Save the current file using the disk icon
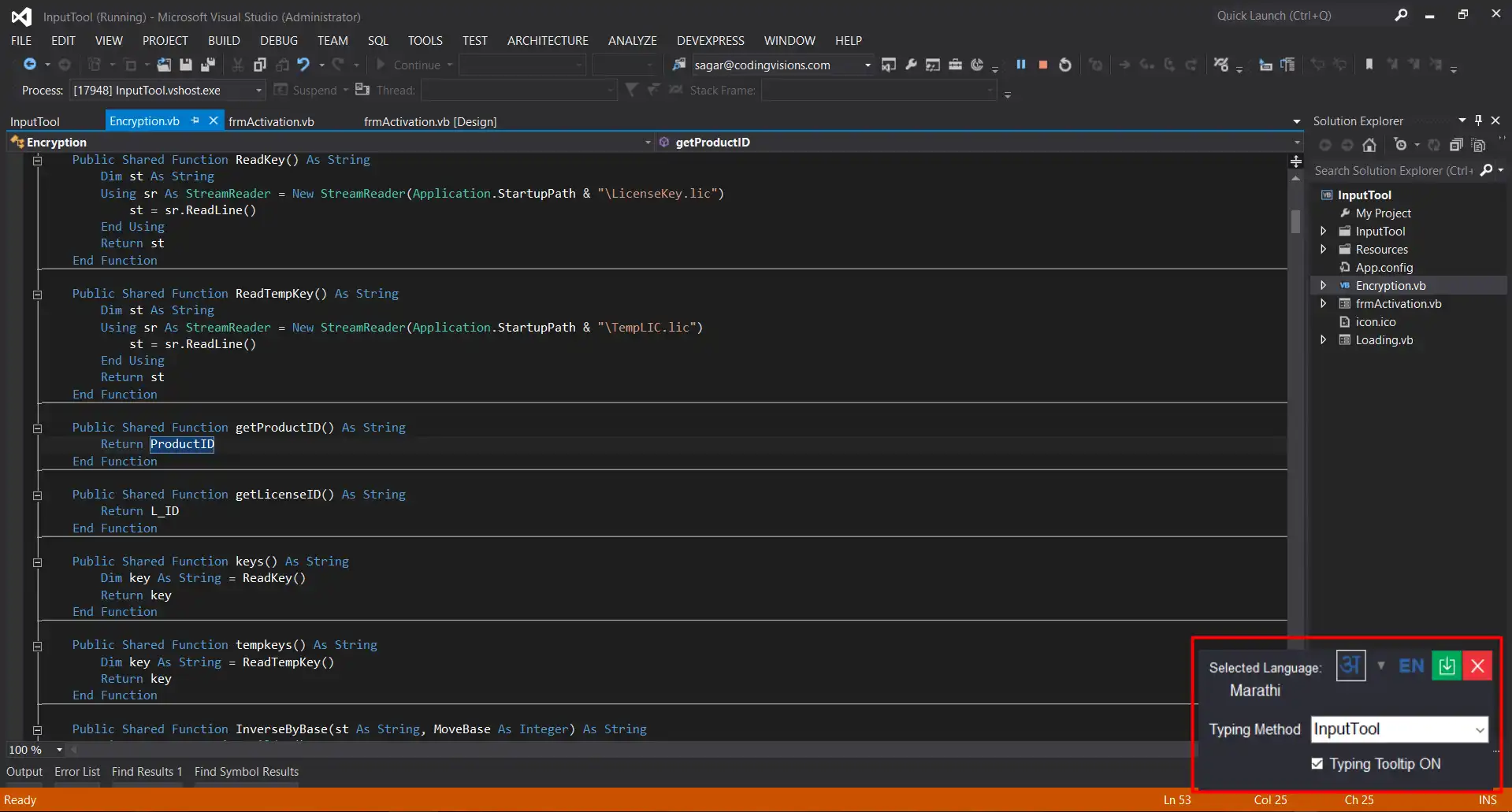The height and width of the screenshot is (812, 1512). 186,65
